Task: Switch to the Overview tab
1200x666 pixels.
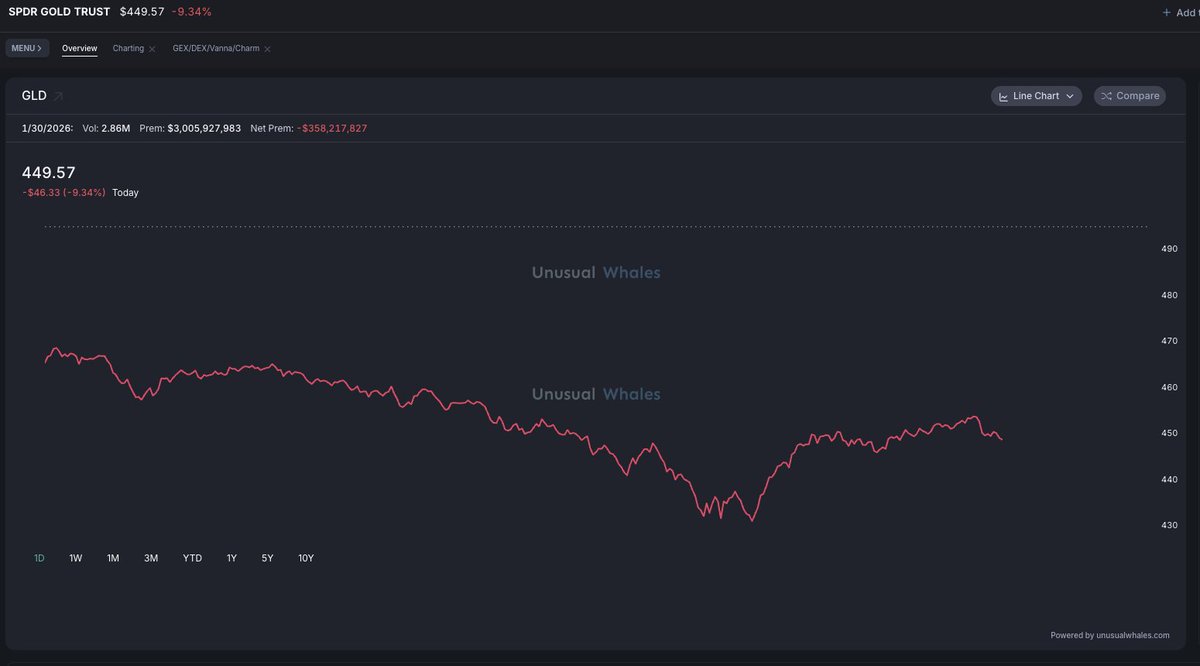Action: coord(79,48)
